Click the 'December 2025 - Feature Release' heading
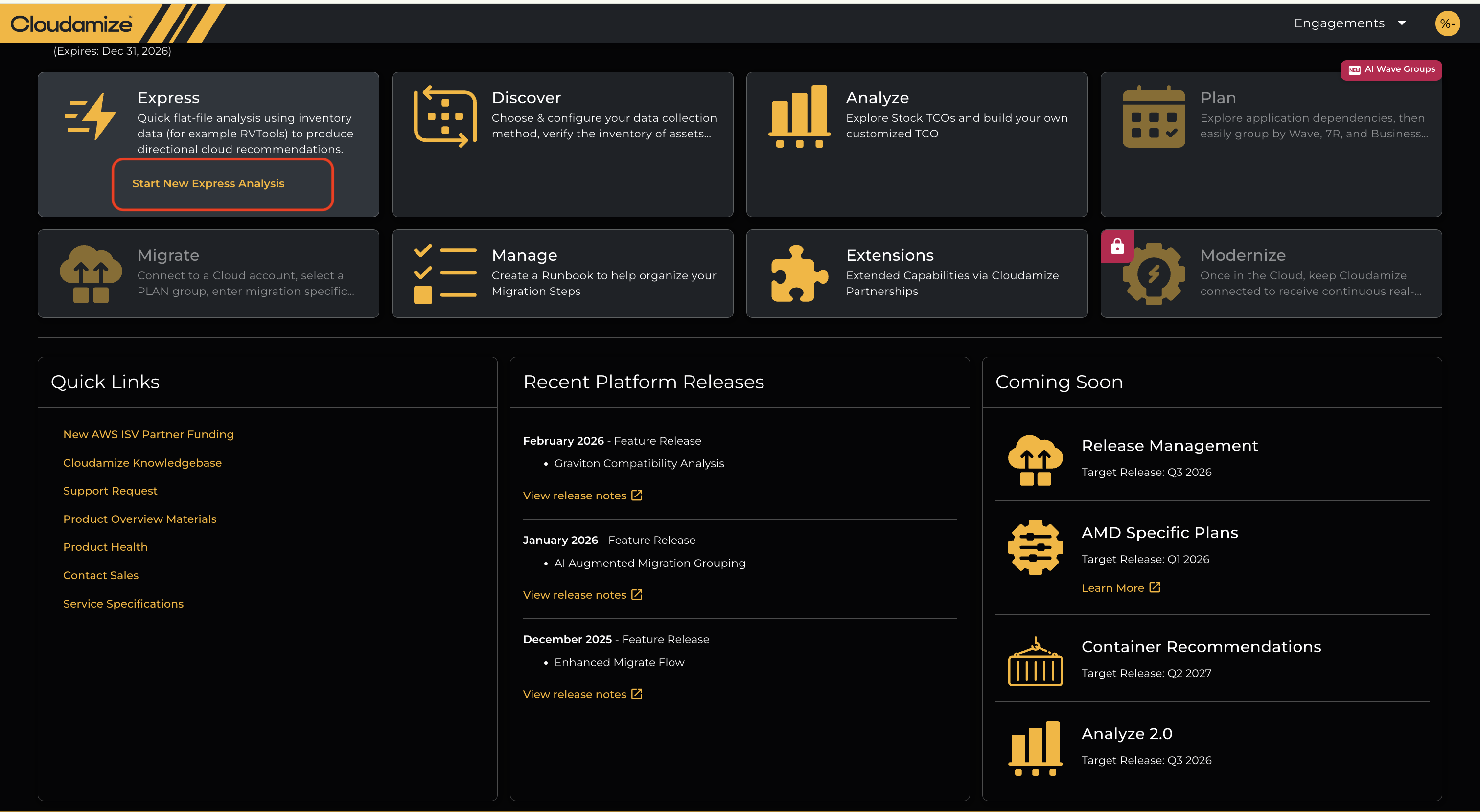 pos(616,640)
